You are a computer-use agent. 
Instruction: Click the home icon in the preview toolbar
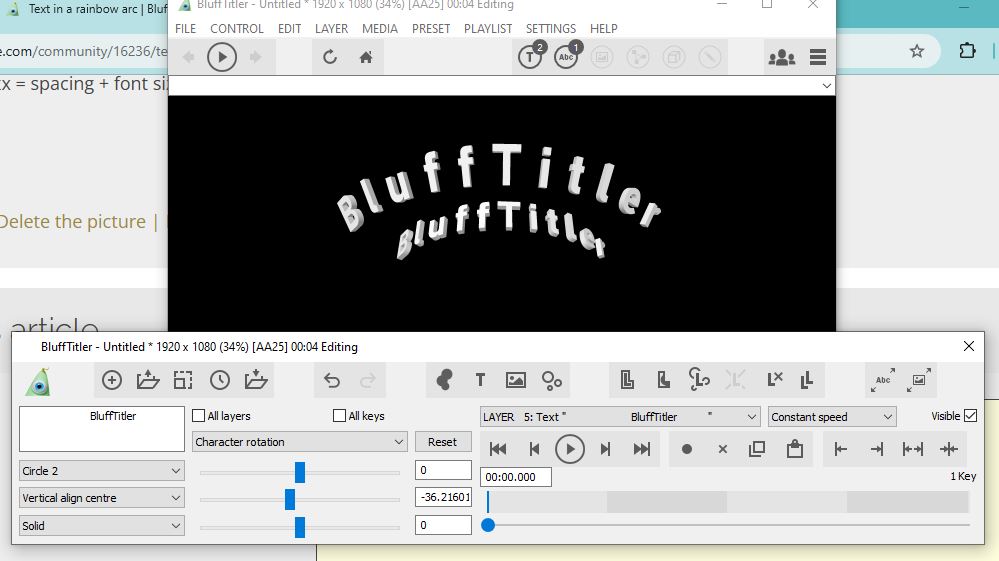pos(366,57)
